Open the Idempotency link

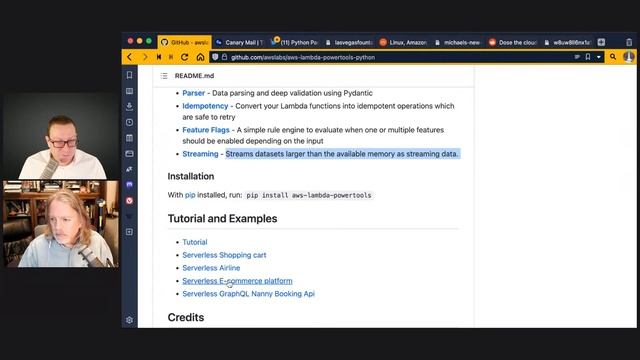click(x=205, y=106)
